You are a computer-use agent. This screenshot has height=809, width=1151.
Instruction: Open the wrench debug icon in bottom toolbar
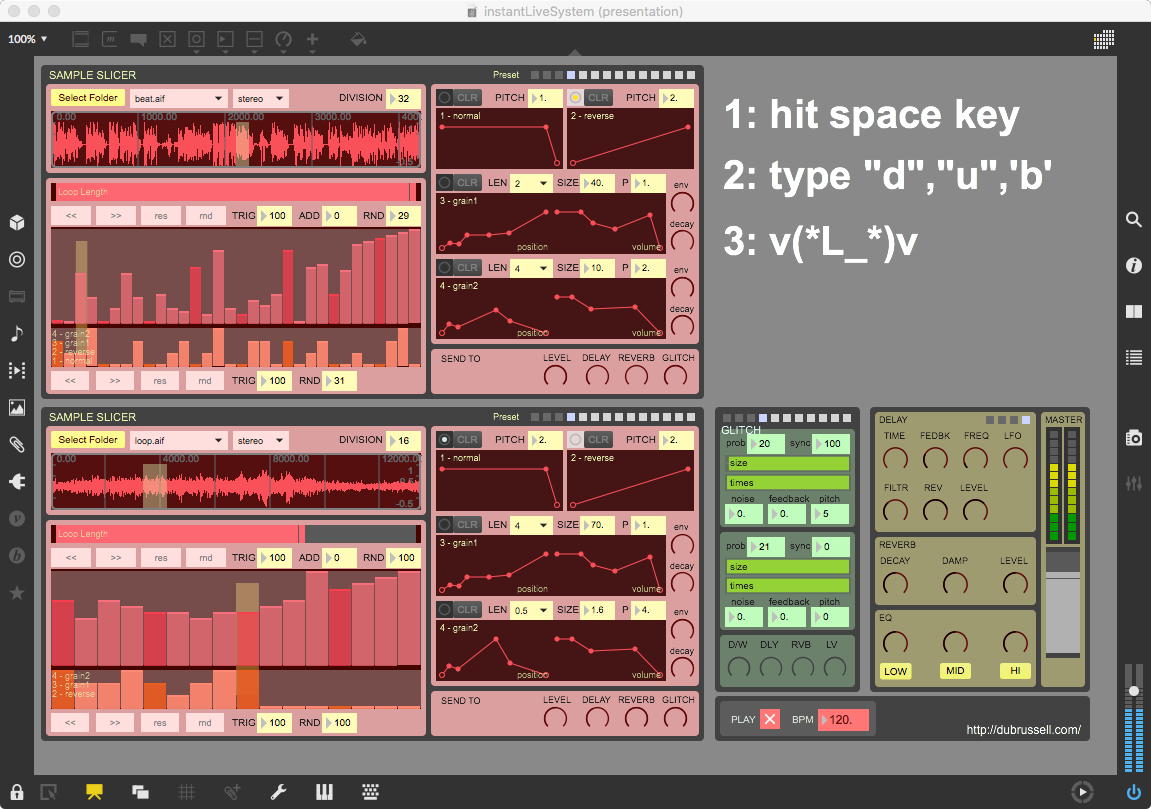click(x=279, y=792)
